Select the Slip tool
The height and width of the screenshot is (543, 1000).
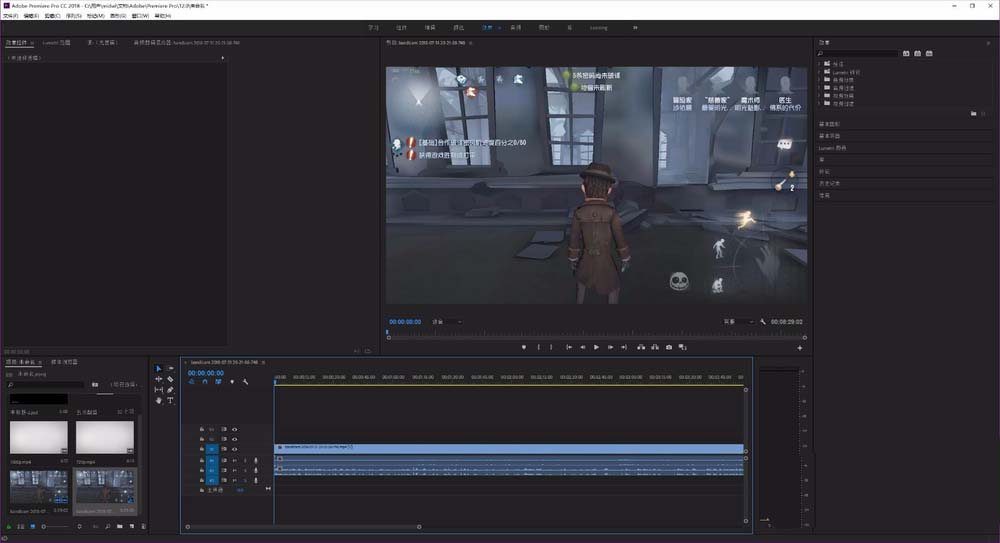pos(159,390)
